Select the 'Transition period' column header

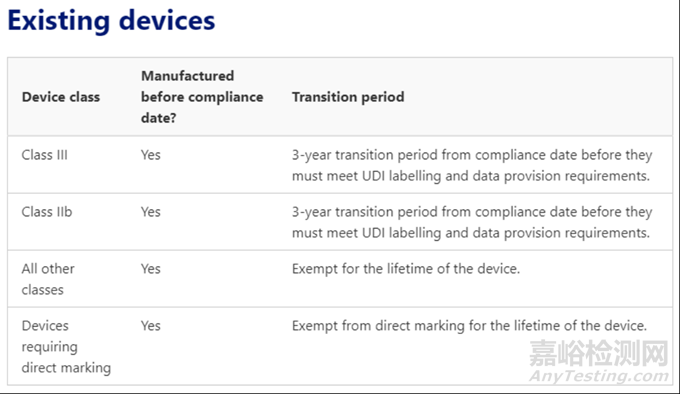point(348,97)
